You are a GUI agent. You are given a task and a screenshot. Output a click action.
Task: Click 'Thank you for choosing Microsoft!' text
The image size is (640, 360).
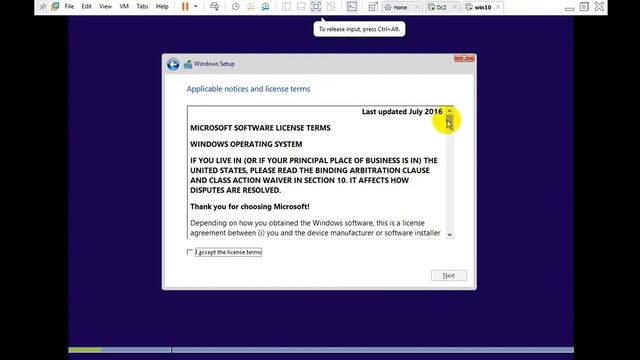[x=250, y=207]
